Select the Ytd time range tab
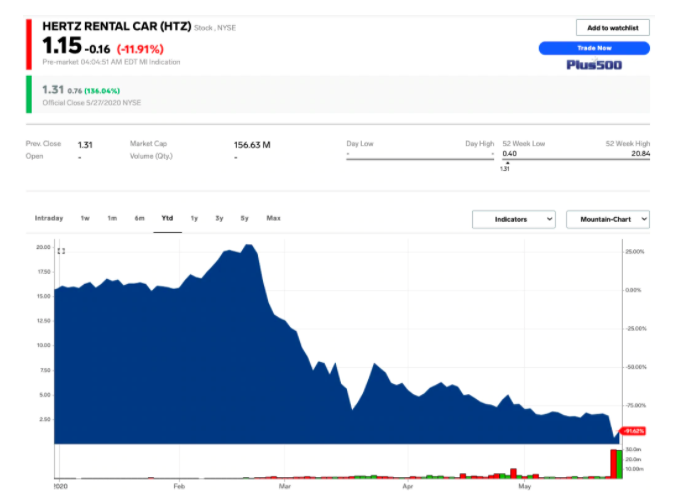Screen dimensions: 679x493 (167, 218)
